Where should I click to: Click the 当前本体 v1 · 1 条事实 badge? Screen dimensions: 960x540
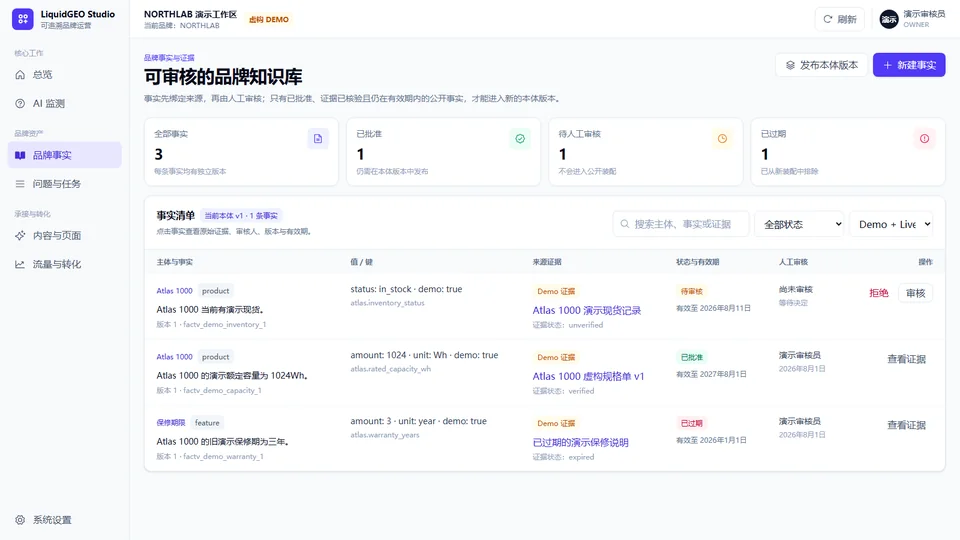click(x=241, y=216)
